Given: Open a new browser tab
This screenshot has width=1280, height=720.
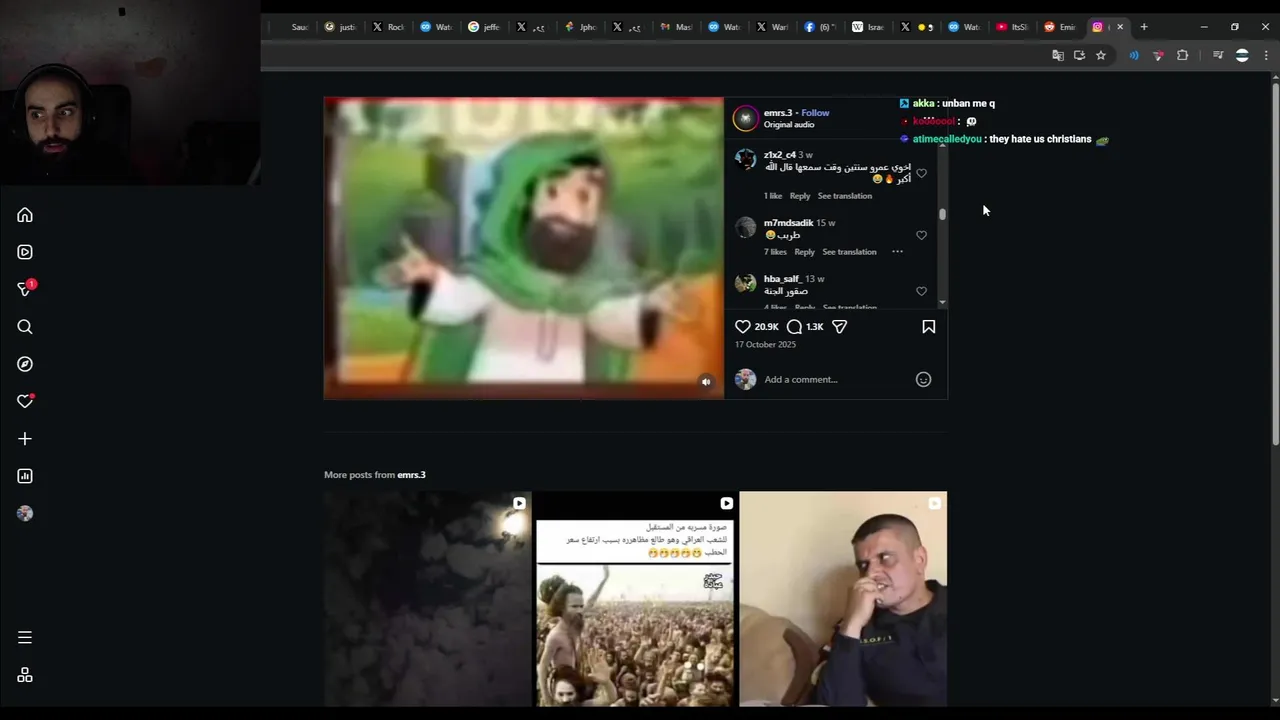Looking at the screenshot, I should click(x=1144, y=27).
